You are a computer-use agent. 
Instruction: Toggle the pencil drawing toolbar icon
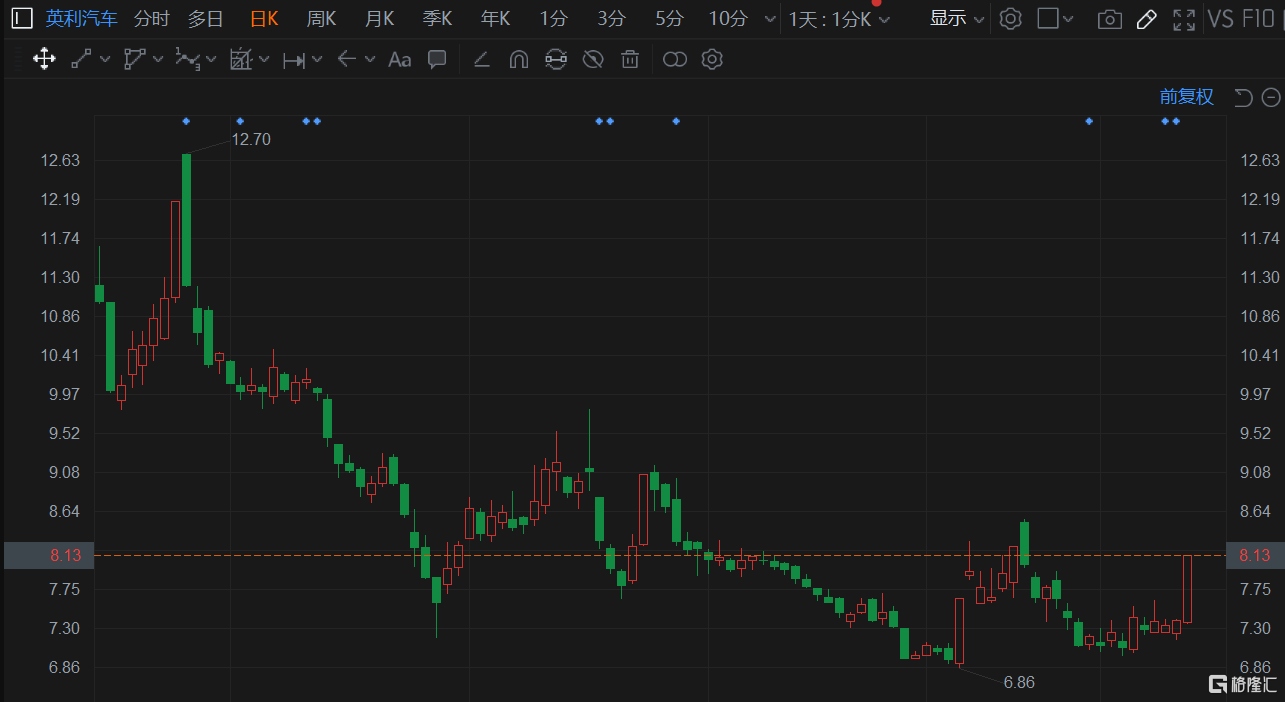pyautogui.click(x=1147, y=18)
